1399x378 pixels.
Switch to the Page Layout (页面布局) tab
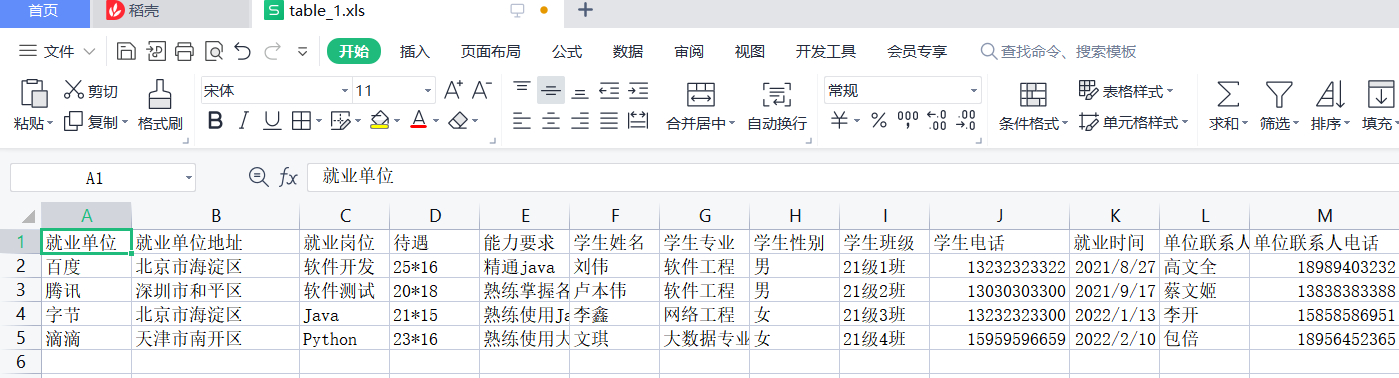click(490, 52)
